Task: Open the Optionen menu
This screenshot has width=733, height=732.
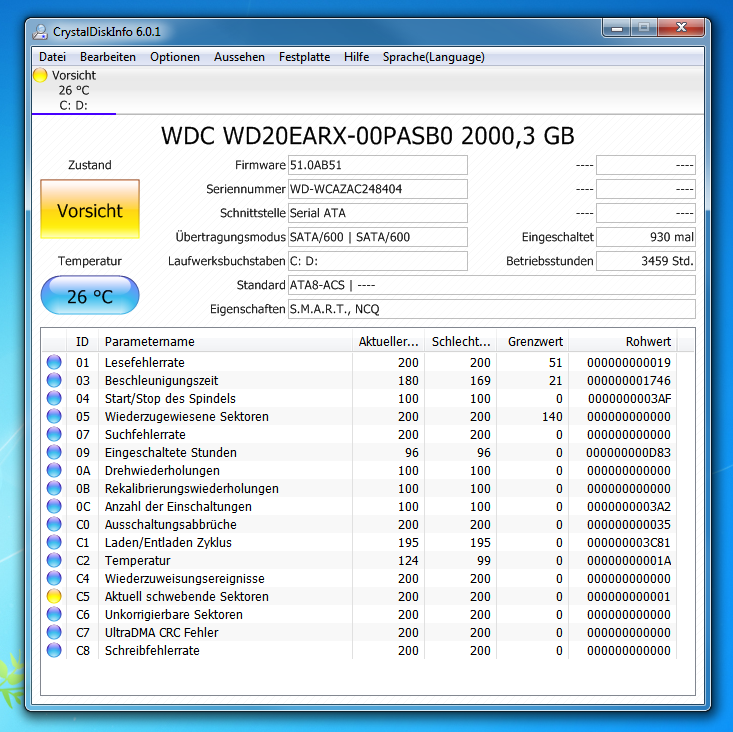Action: 175,57
